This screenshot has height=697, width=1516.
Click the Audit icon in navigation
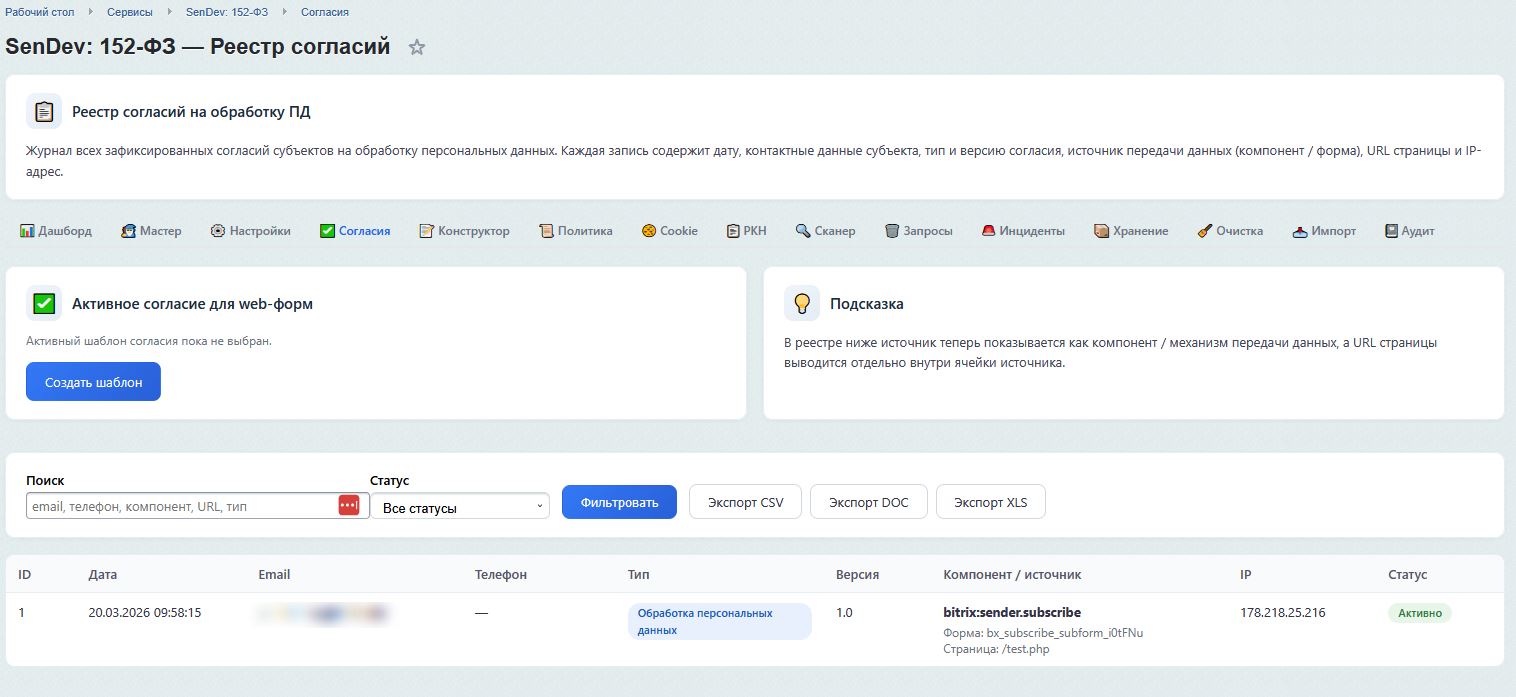[x=1391, y=231]
